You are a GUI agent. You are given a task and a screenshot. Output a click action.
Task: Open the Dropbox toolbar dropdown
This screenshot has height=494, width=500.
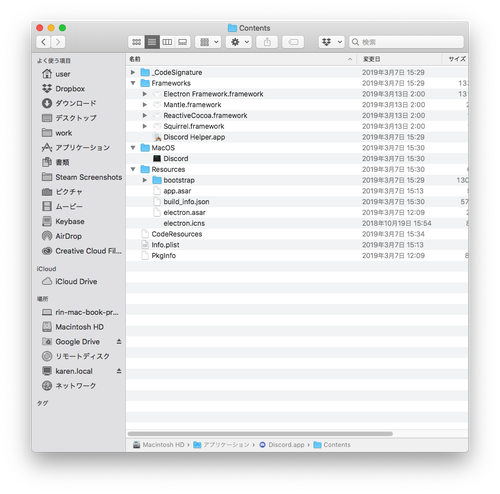point(331,42)
